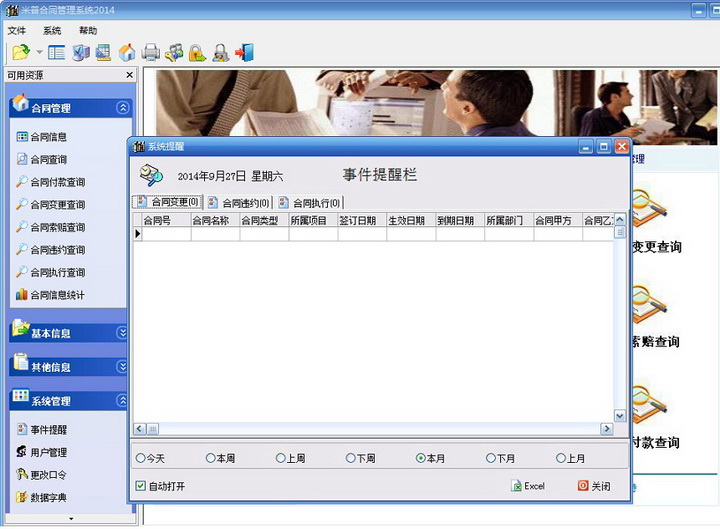Open 合同信息统计 in sidebar
The image size is (720, 529).
tap(51, 294)
